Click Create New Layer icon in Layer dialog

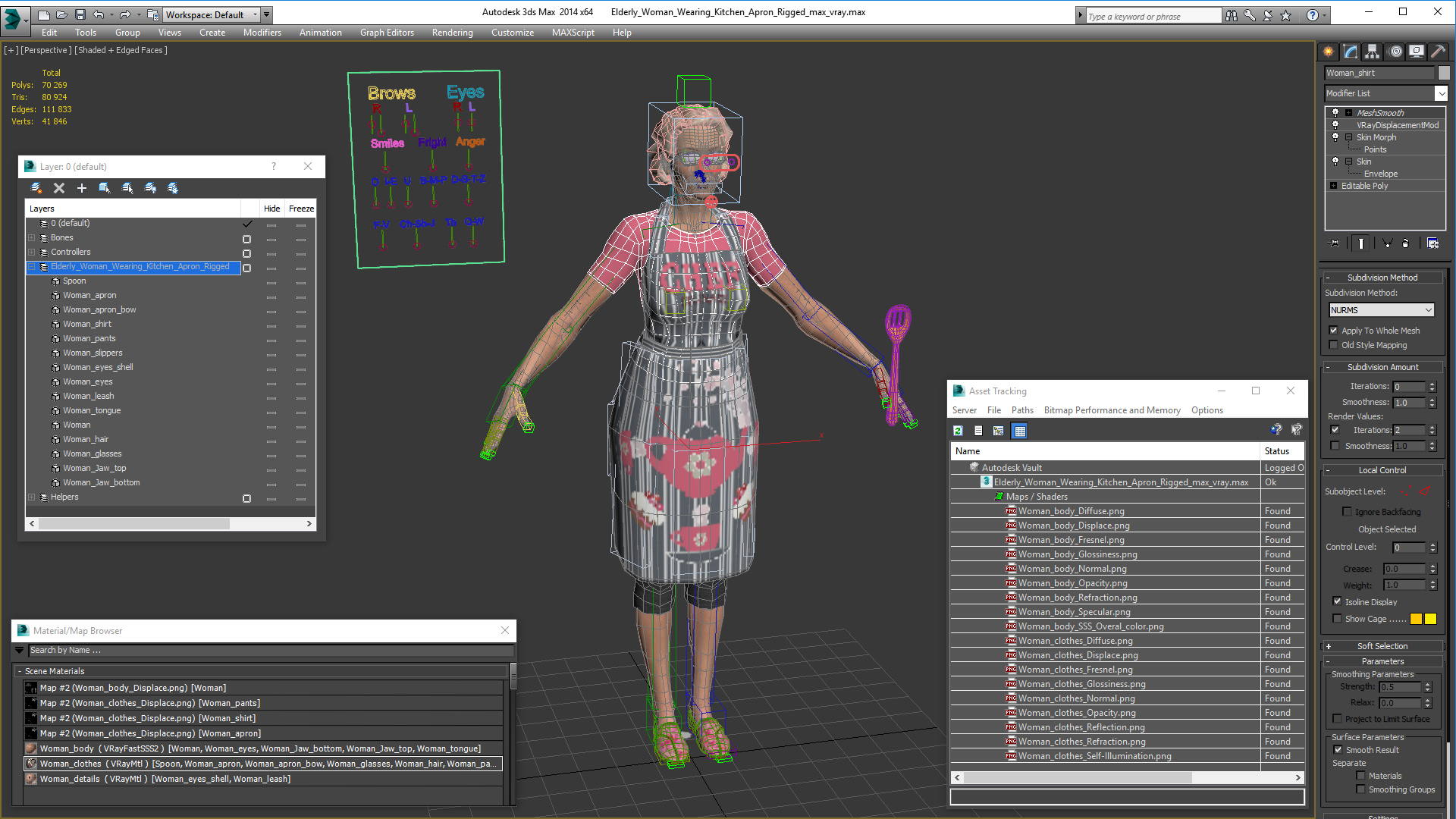pyautogui.click(x=36, y=188)
